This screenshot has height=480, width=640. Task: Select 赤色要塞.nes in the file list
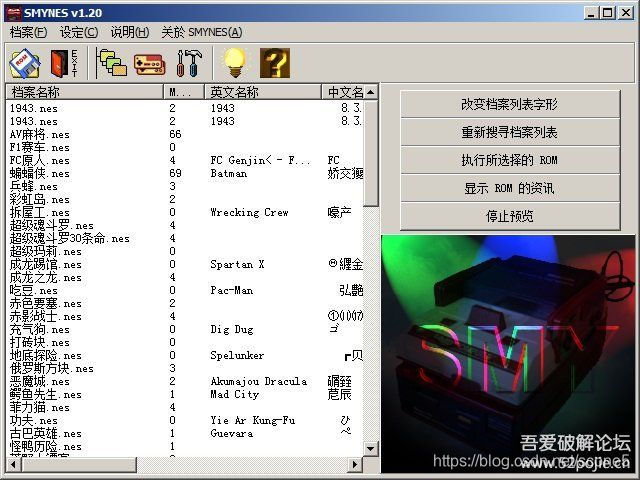pyautogui.click(x=46, y=304)
